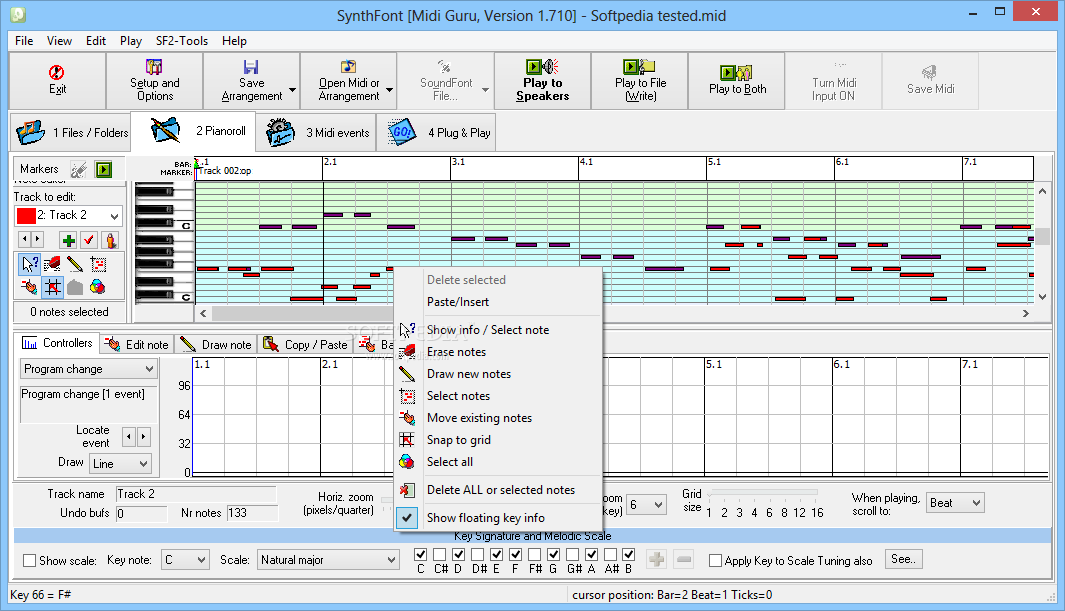Click the green plus add track icon

pyautogui.click(x=69, y=240)
